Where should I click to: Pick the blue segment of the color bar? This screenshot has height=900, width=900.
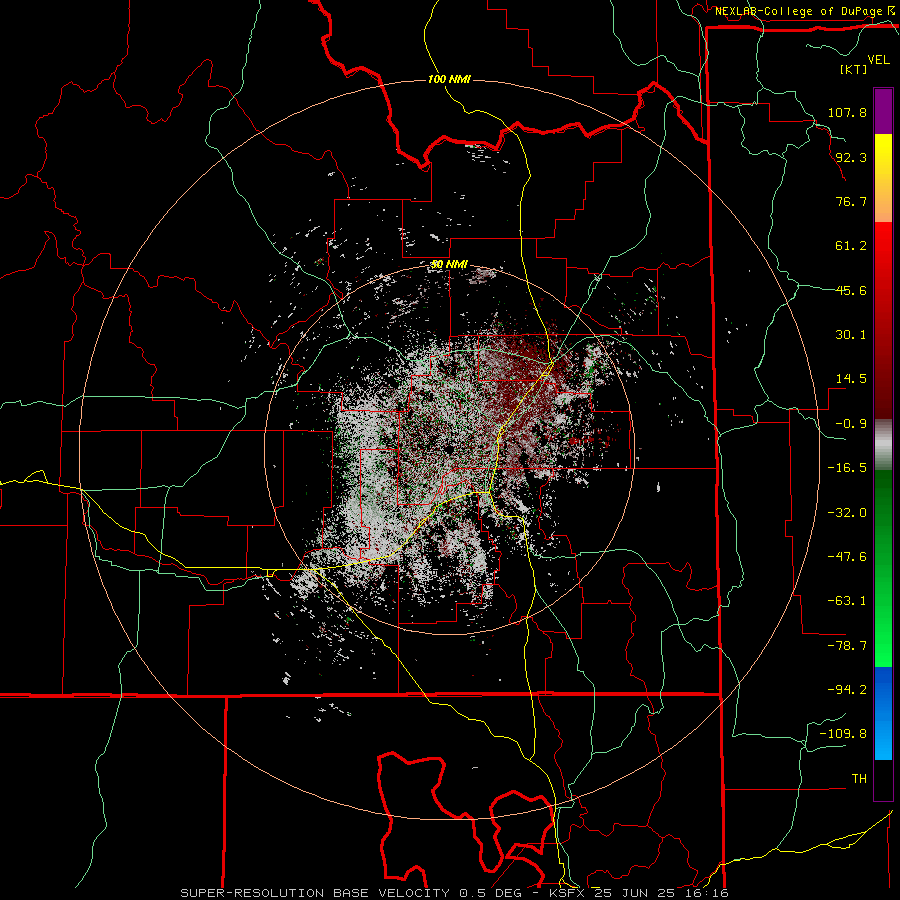coord(883,713)
